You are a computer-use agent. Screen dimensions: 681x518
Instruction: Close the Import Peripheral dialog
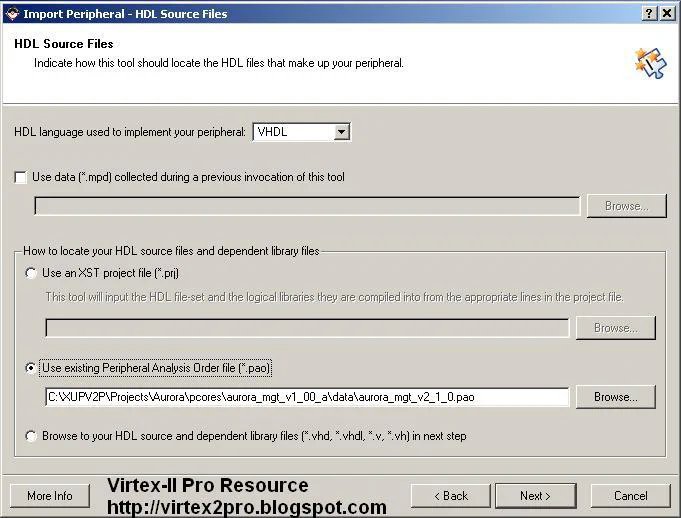[667, 13]
